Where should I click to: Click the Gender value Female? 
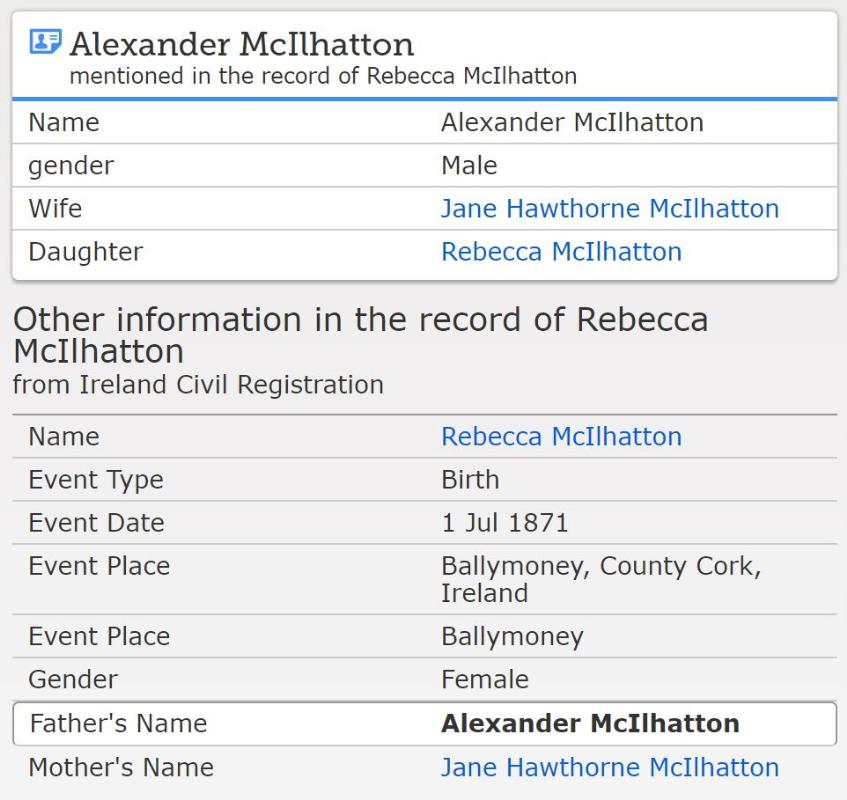(x=483, y=680)
